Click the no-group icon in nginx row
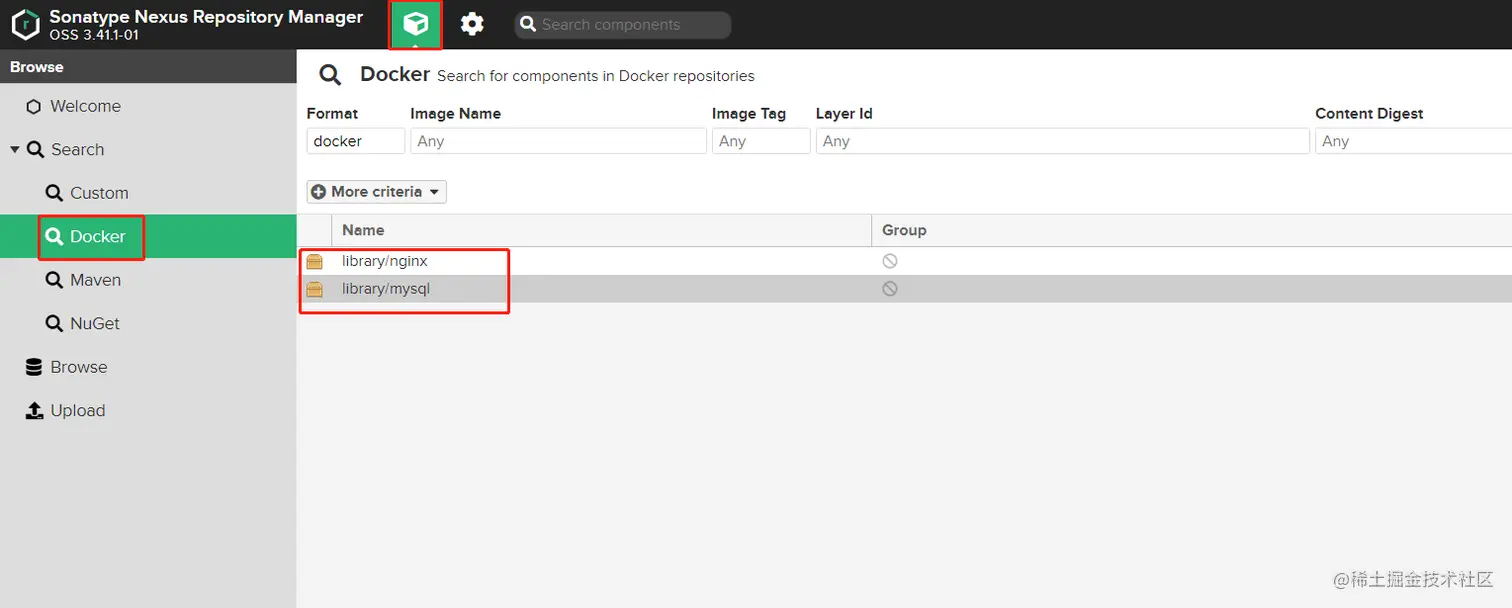1512x608 pixels. click(x=889, y=261)
